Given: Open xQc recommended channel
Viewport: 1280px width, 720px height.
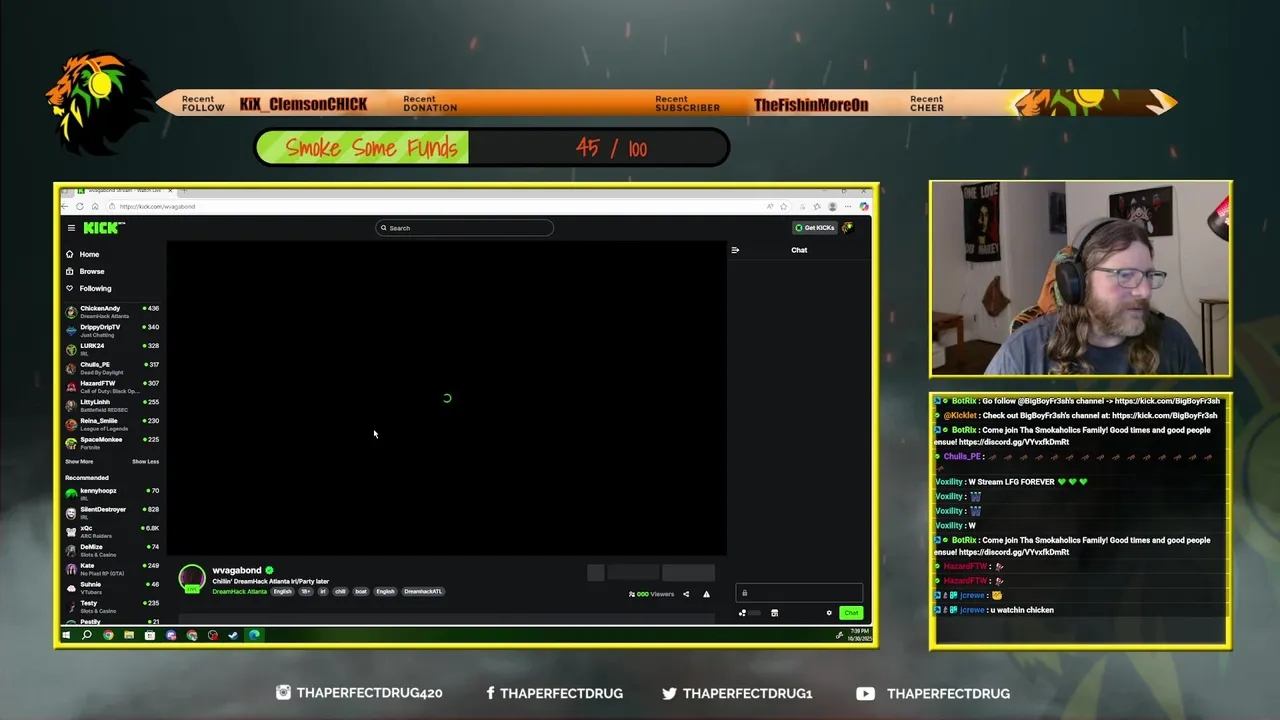Looking at the screenshot, I should 112,531.
